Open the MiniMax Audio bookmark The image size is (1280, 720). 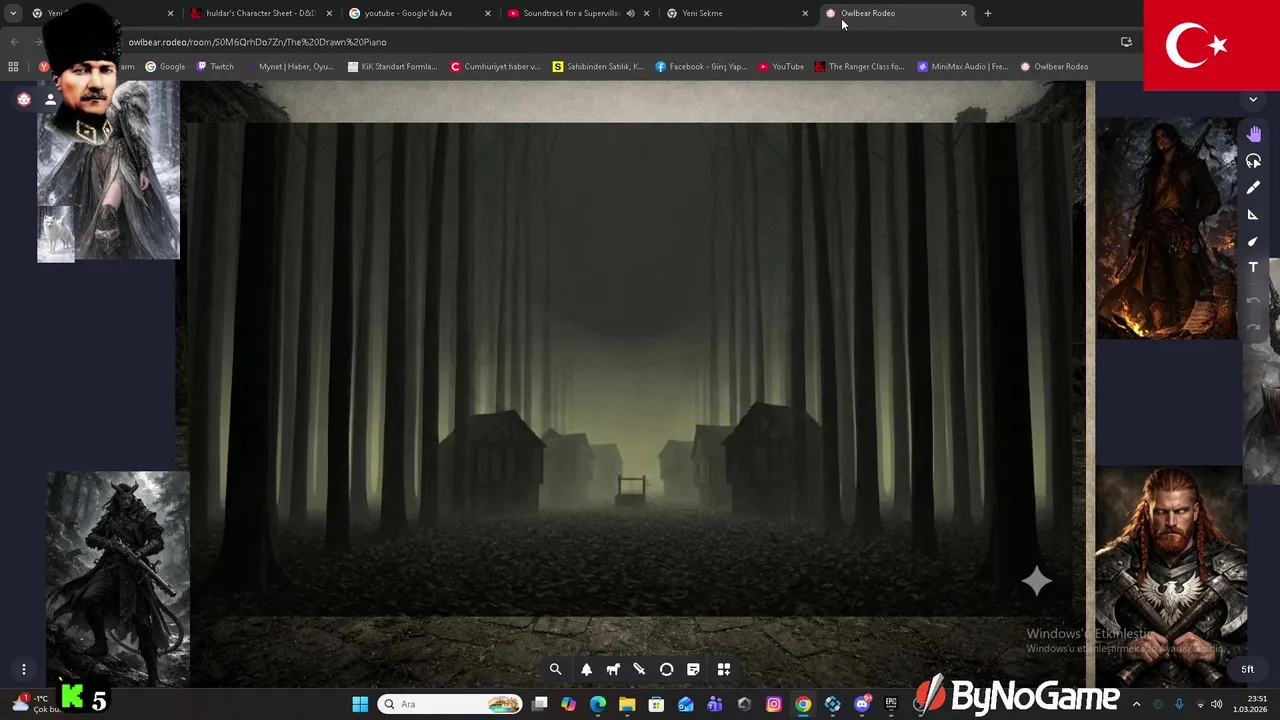point(963,67)
